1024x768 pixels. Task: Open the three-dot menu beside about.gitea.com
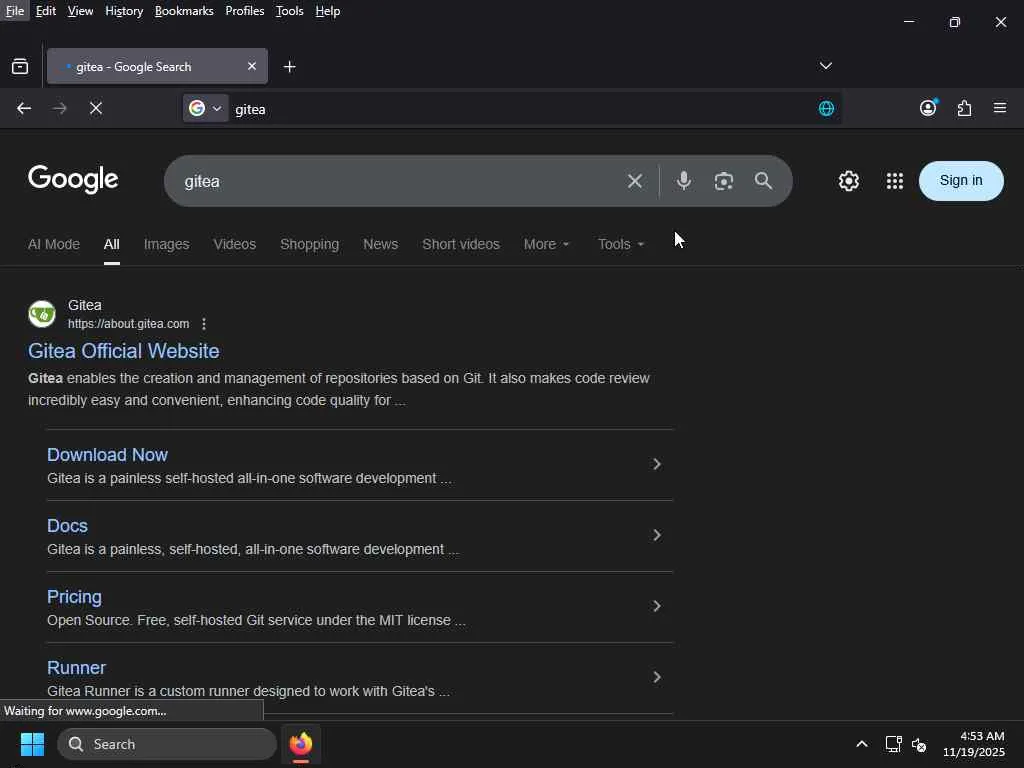[x=204, y=324]
